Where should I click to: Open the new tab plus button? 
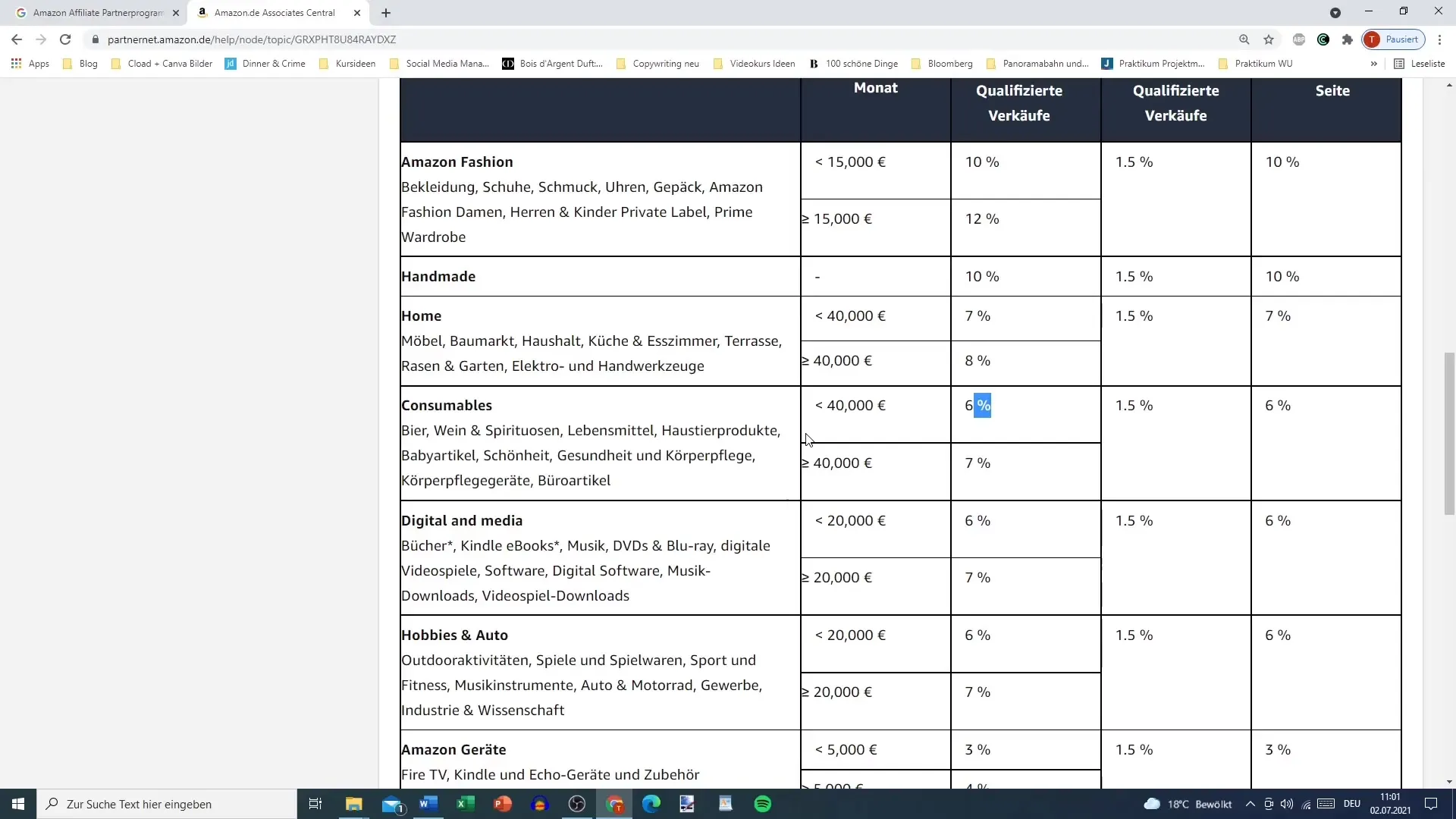pos(386,13)
